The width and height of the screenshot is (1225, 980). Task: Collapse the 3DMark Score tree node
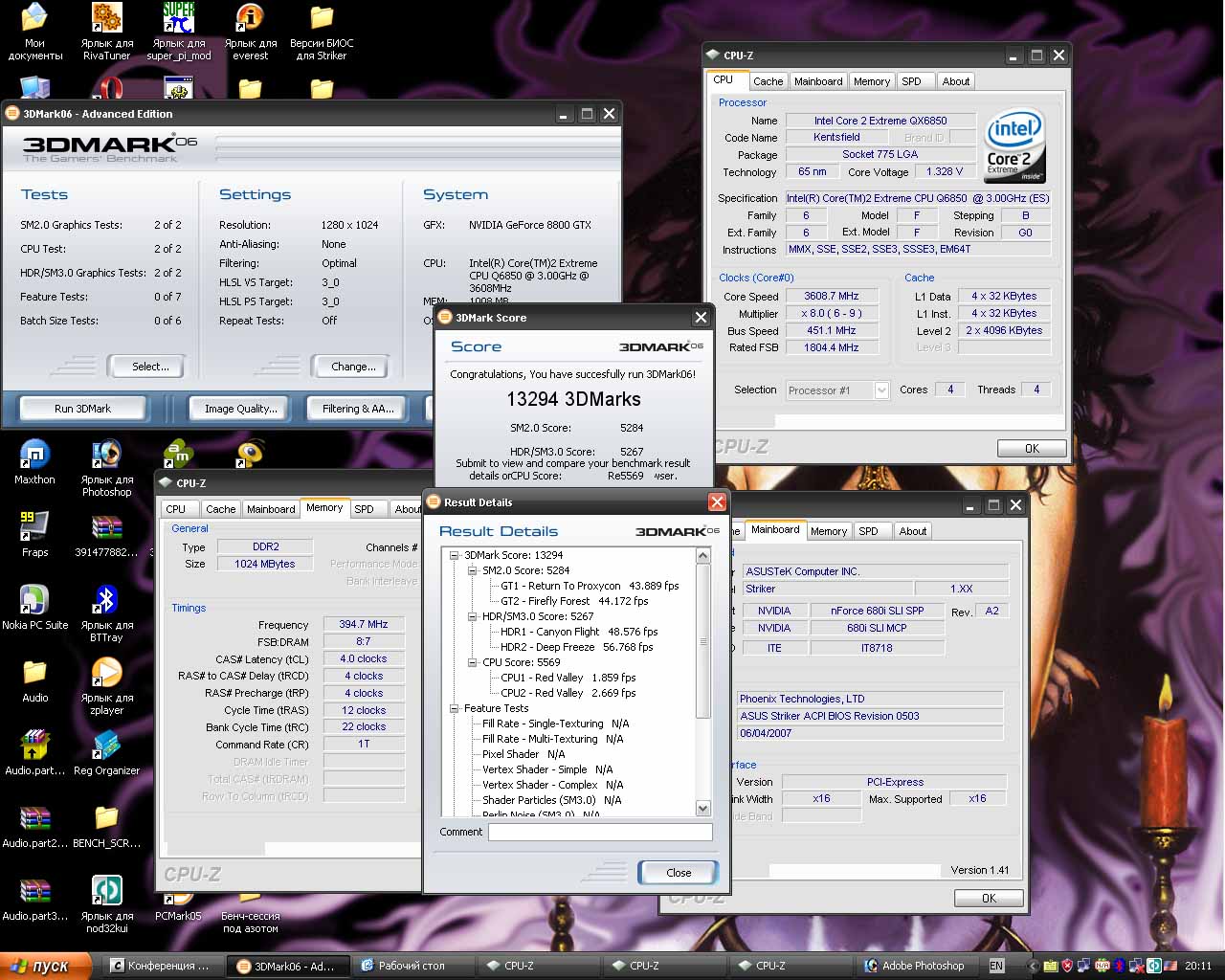pos(454,555)
